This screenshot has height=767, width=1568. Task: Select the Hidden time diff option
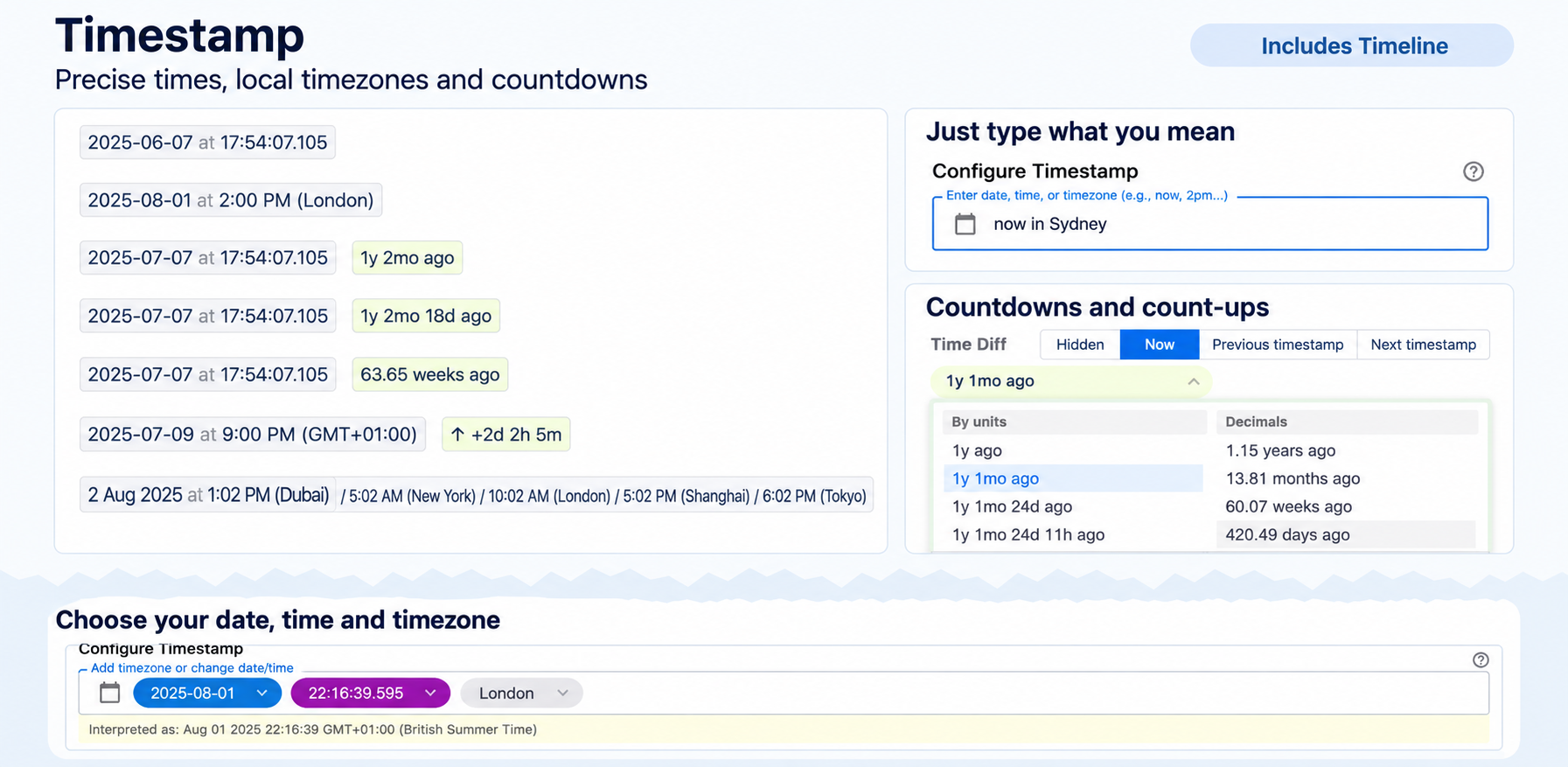pos(1080,345)
